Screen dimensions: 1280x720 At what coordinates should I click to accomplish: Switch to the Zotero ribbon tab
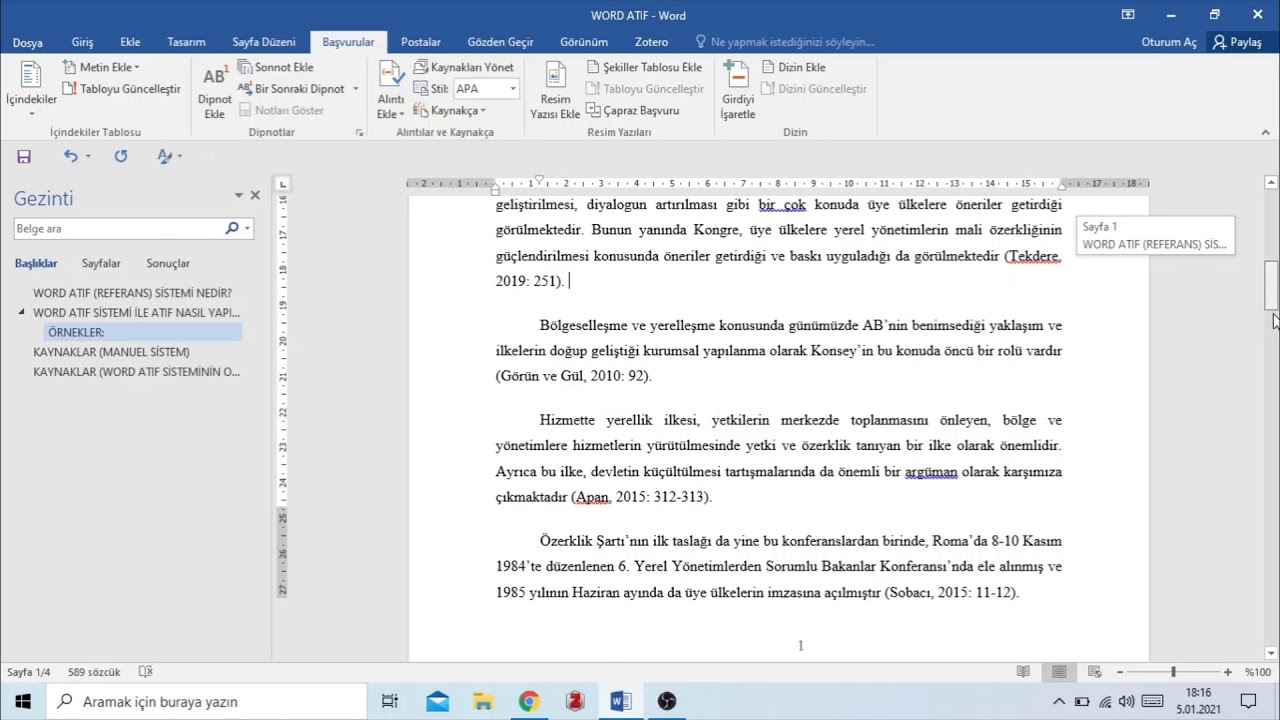point(651,42)
